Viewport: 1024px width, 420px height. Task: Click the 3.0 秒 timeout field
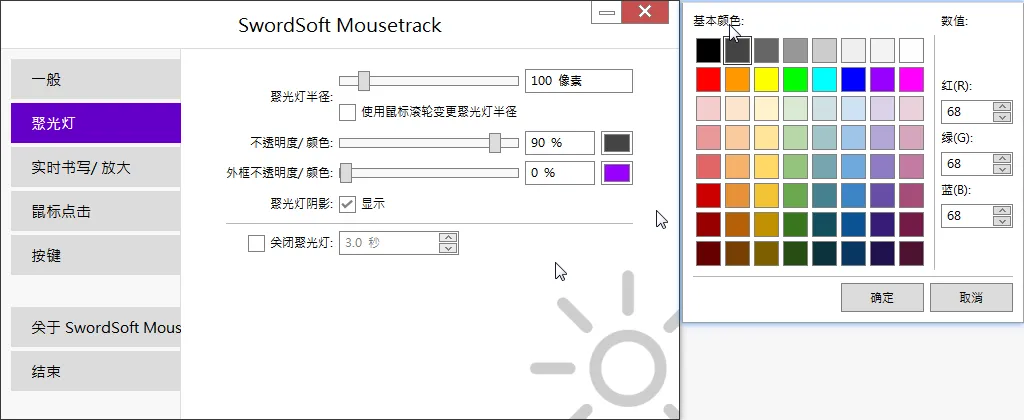pos(389,243)
